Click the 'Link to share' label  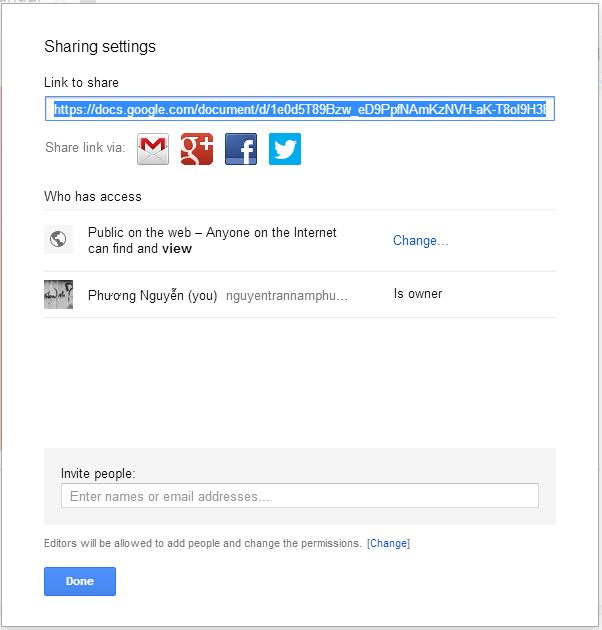click(82, 82)
